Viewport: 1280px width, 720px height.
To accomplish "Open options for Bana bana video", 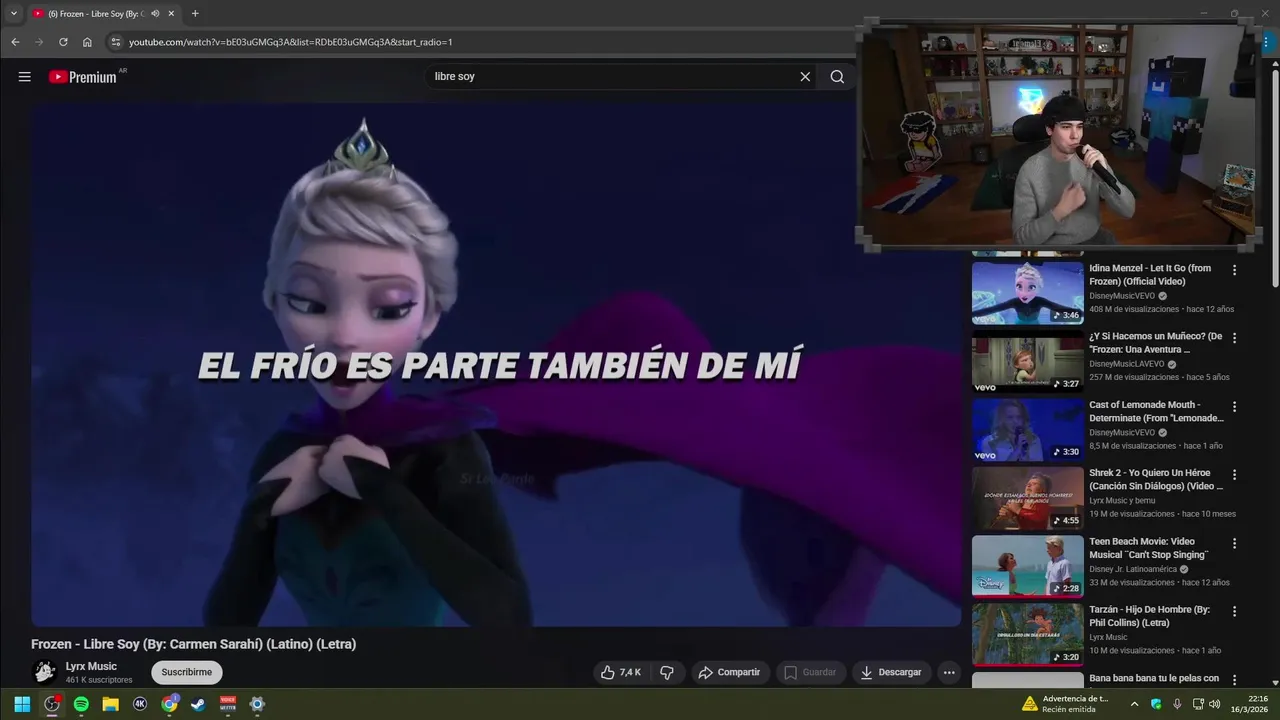I will click(1234, 680).
